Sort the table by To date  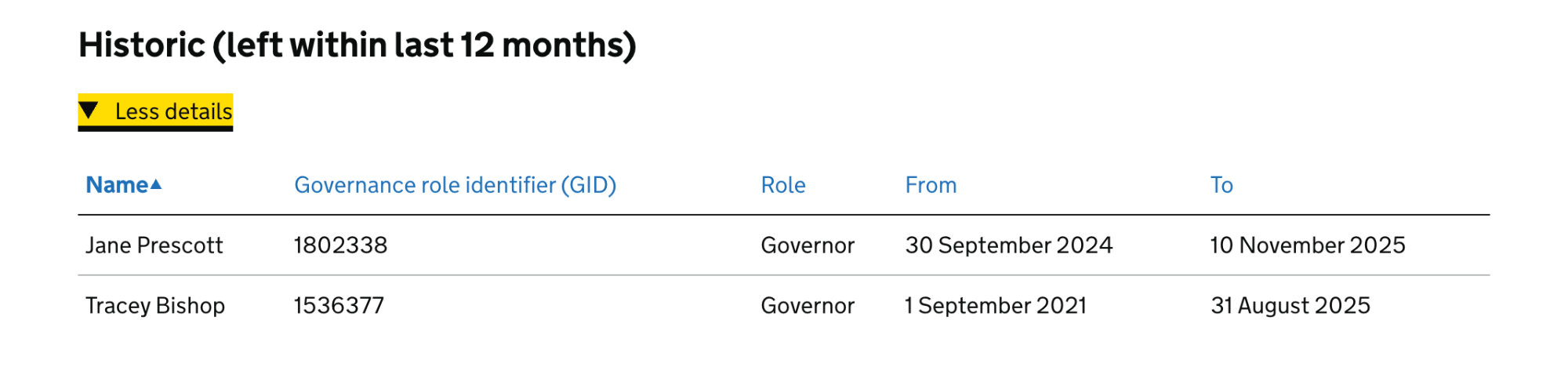pyautogui.click(x=1221, y=185)
